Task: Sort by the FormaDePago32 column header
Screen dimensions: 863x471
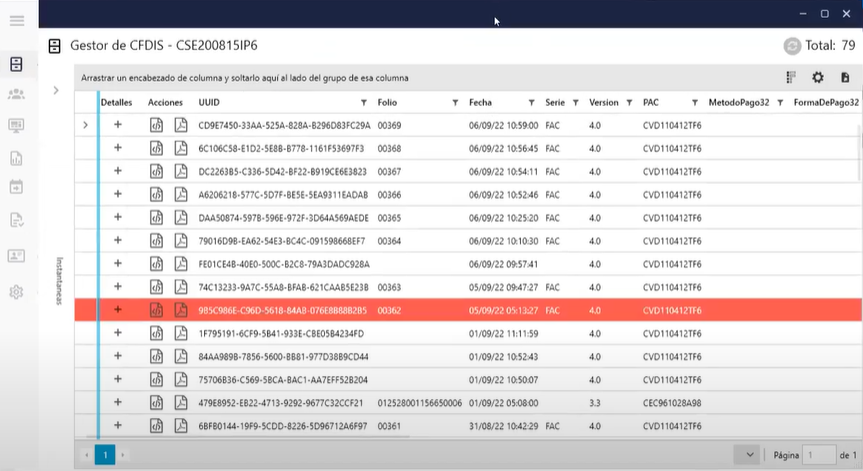Action: point(826,102)
